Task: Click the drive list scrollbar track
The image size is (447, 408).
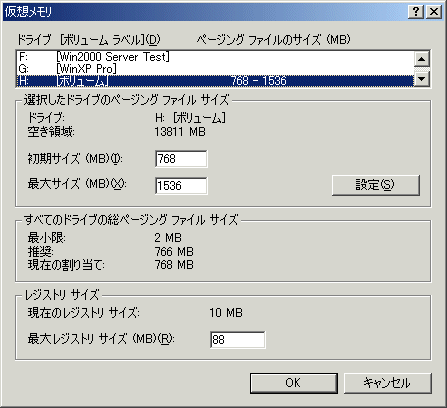Action: pyautogui.click(x=422, y=69)
